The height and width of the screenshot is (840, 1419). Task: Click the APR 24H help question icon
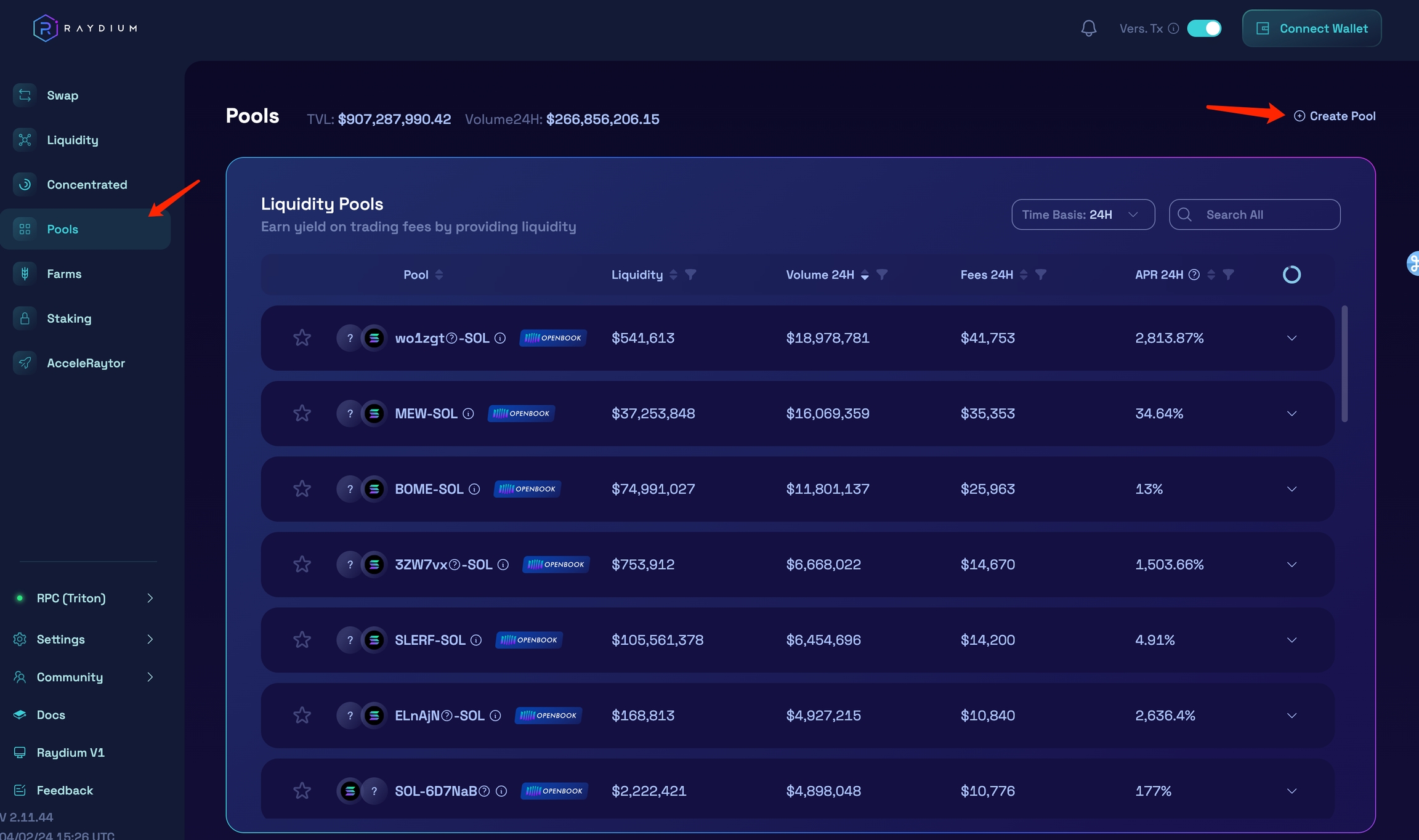(1194, 275)
